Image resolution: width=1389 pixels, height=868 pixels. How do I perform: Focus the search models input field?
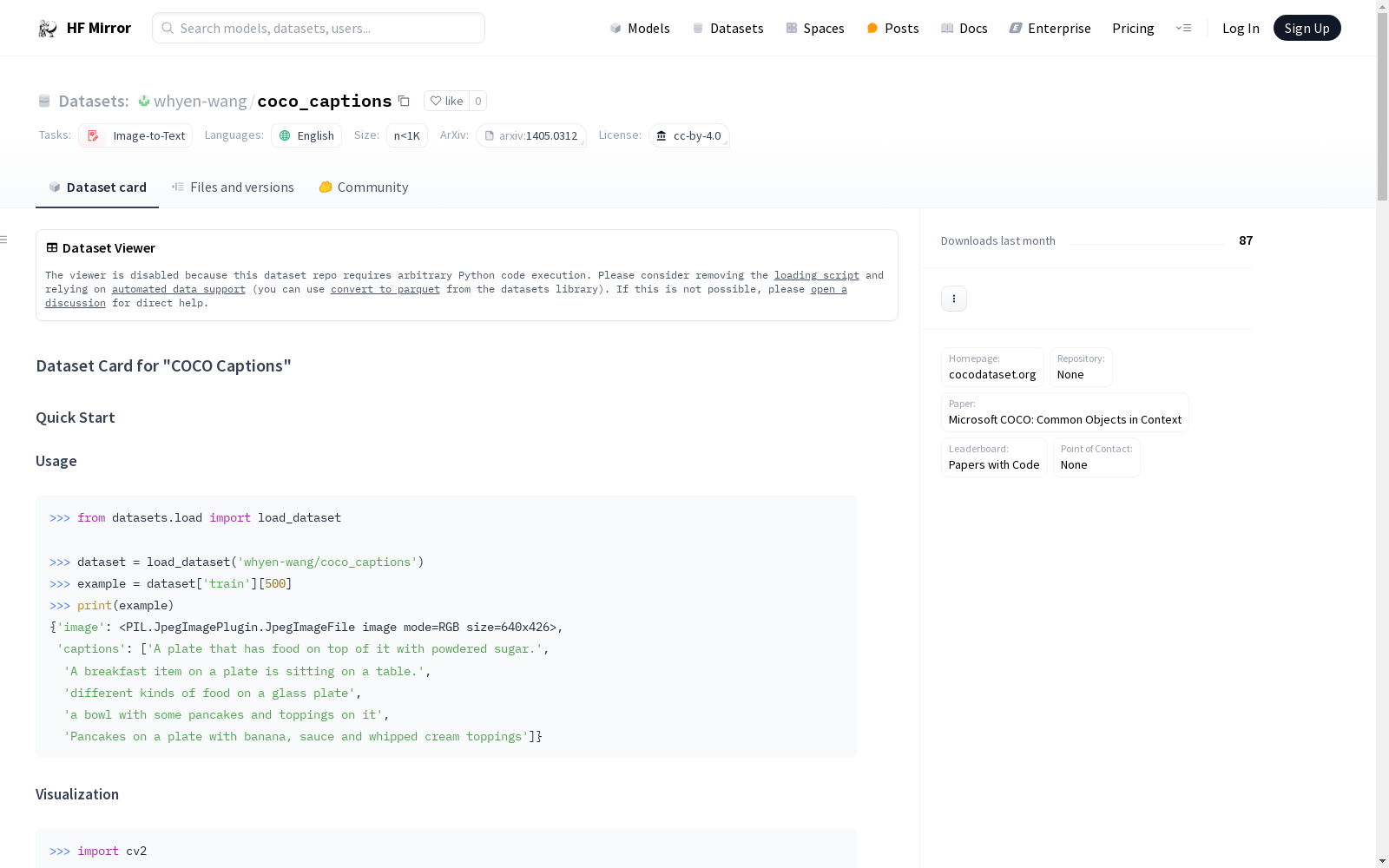(x=319, y=28)
